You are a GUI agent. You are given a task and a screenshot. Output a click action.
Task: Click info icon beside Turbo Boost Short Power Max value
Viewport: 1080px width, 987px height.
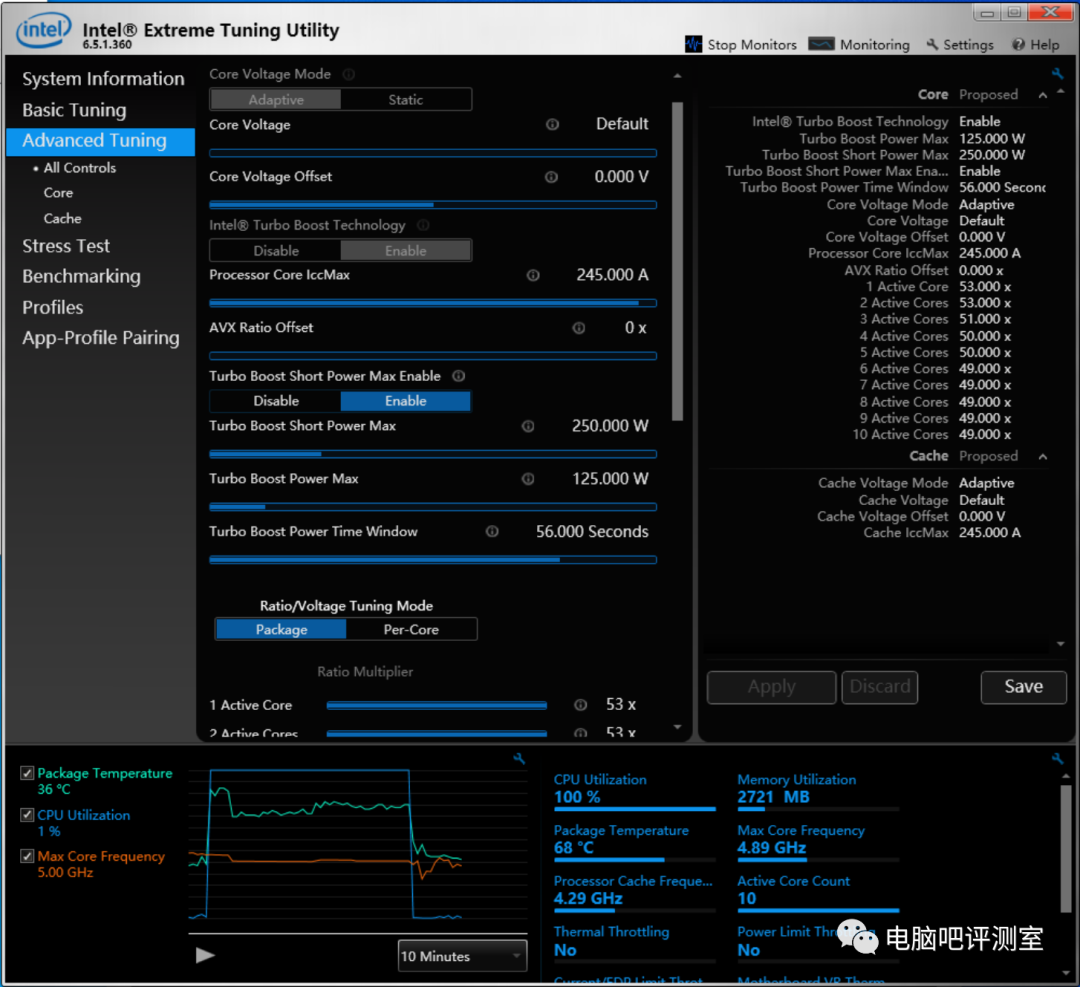point(528,426)
